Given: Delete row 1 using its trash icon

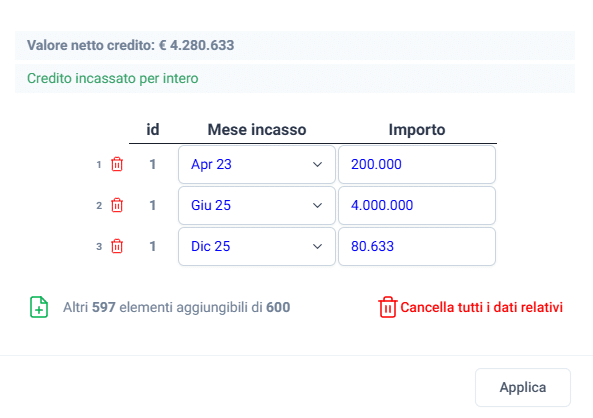Looking at the screenshot, I should (x=117, y=165).
